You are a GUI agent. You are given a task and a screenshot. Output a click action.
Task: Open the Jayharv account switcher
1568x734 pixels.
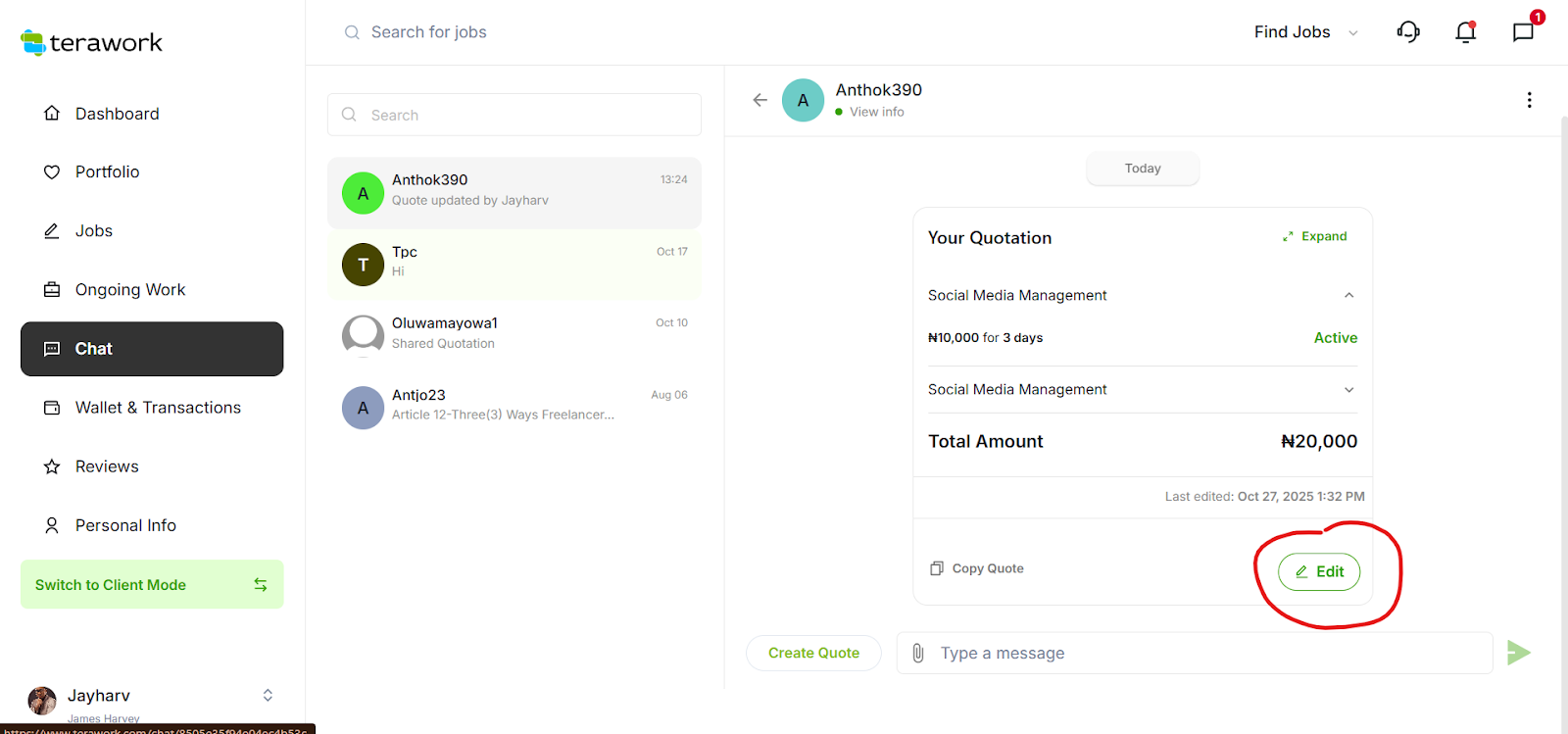tap(267, 696)
